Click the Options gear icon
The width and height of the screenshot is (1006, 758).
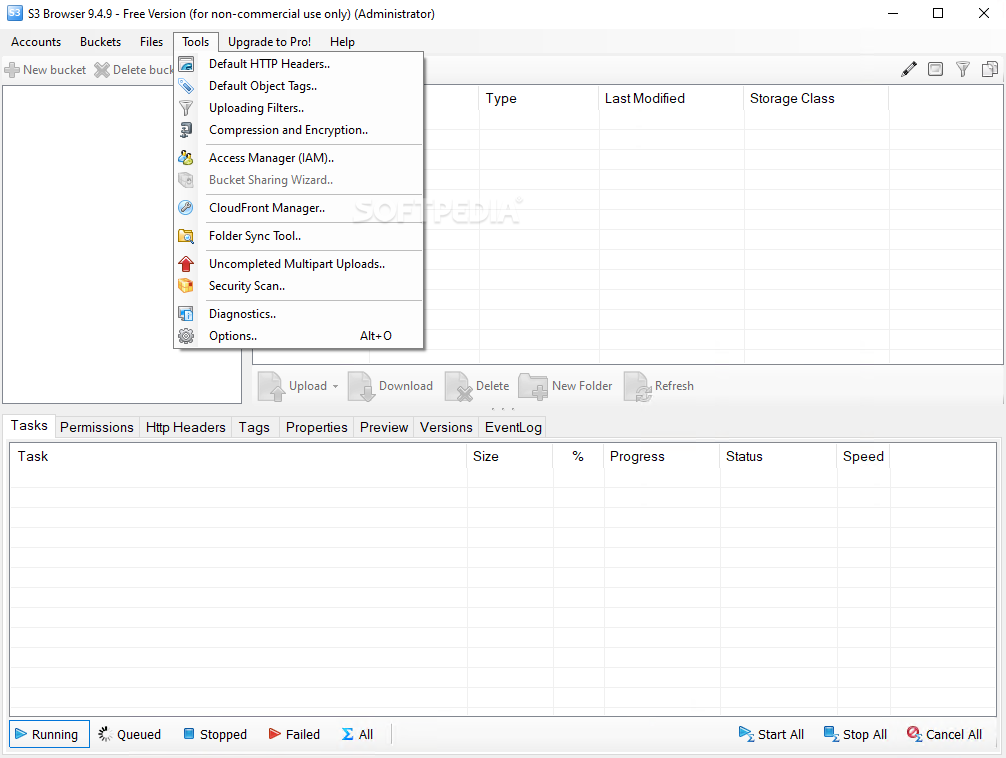pyautogui.click(x=186, y=336)
